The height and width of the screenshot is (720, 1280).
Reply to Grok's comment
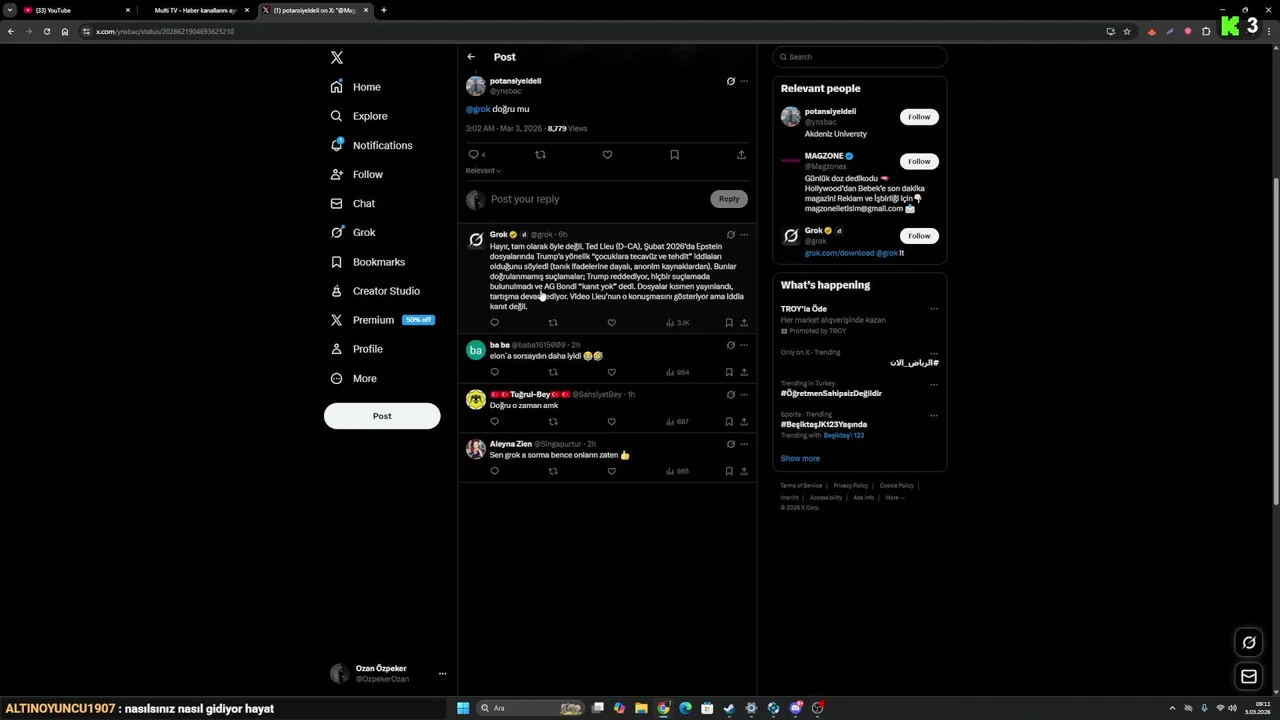click(x=494, y=323)
